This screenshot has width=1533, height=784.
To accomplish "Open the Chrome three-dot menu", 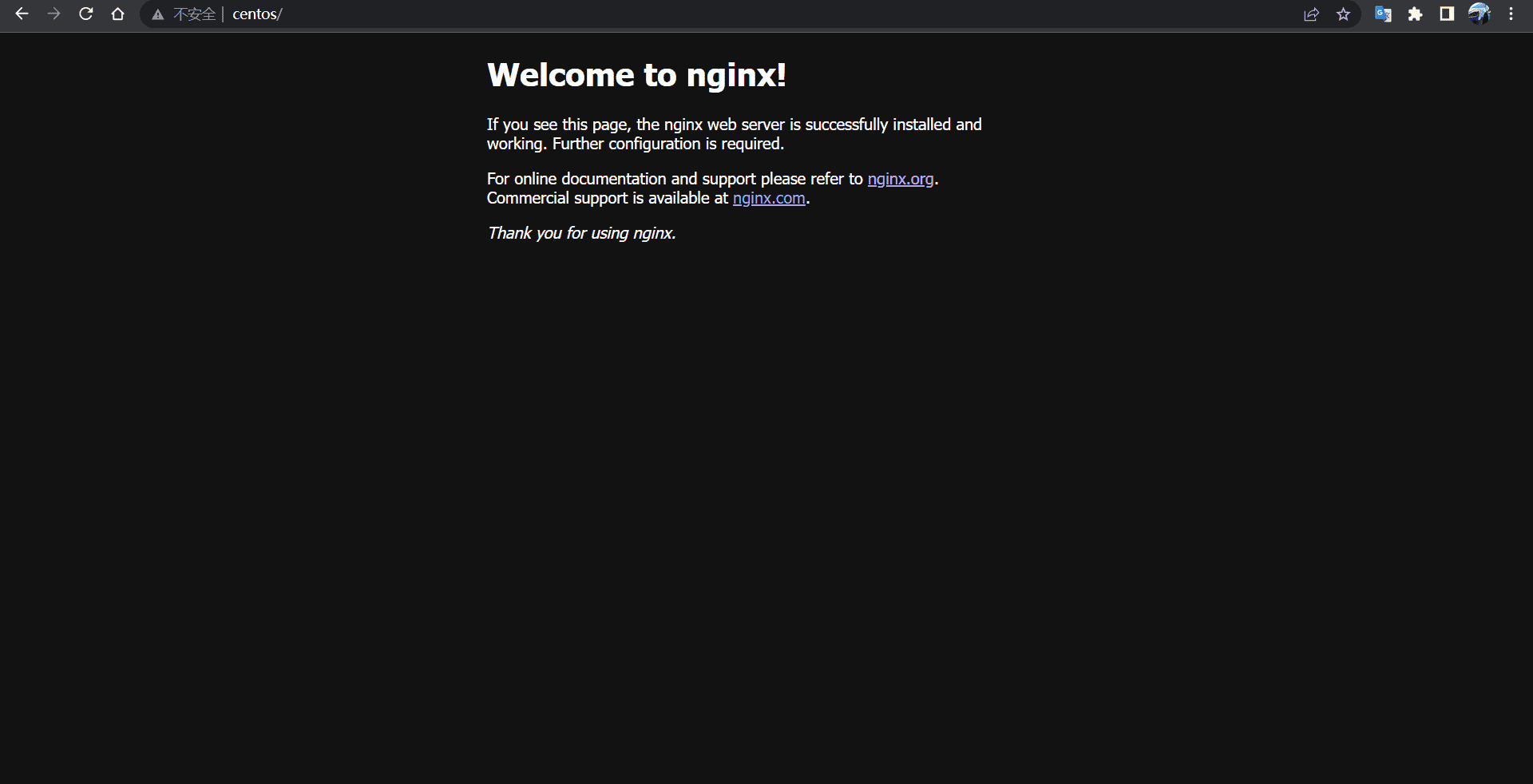I will click(1511, 14).
